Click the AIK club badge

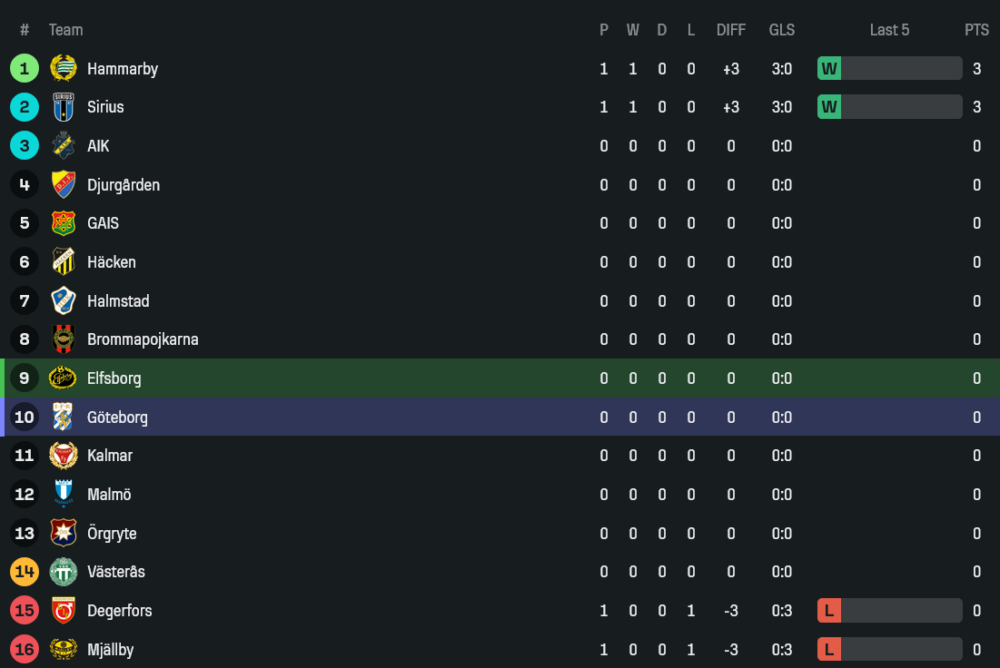[63, 146]
